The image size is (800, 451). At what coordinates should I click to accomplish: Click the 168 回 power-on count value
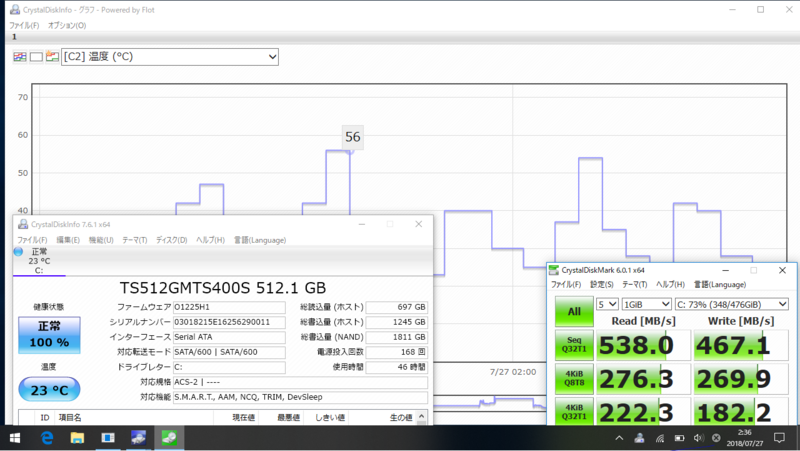coord(396,352)
